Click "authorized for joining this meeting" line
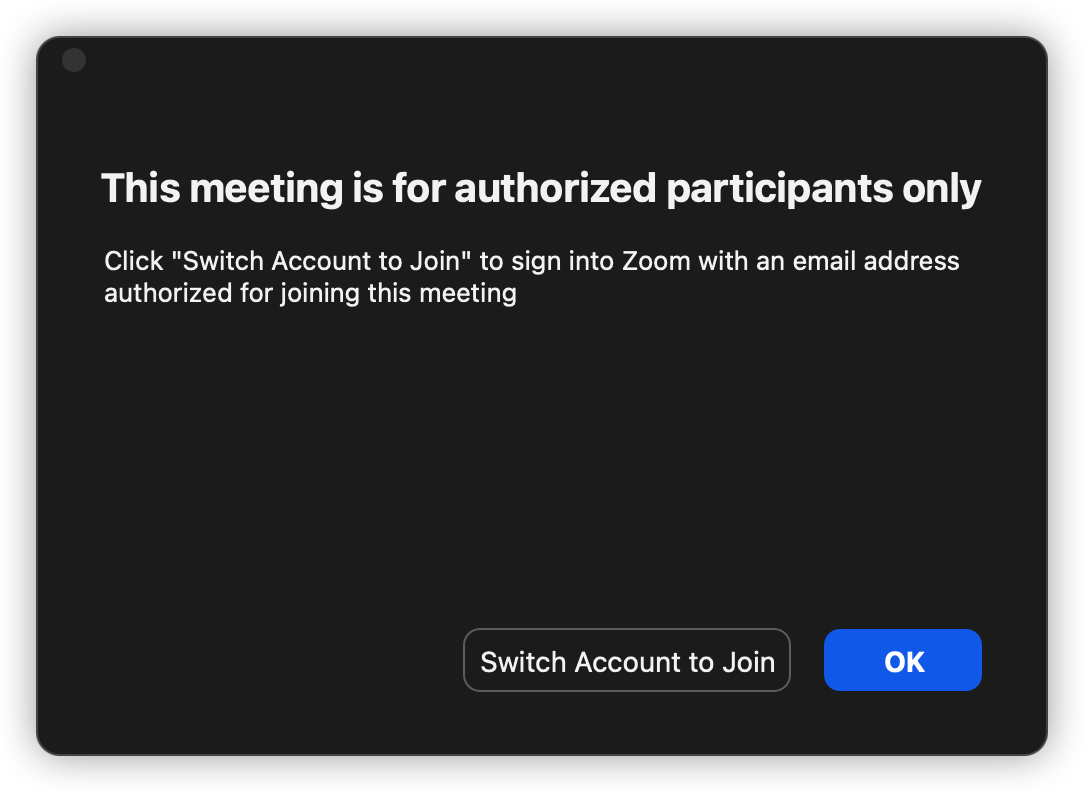 pyautogui.click(x=310, y=294)
